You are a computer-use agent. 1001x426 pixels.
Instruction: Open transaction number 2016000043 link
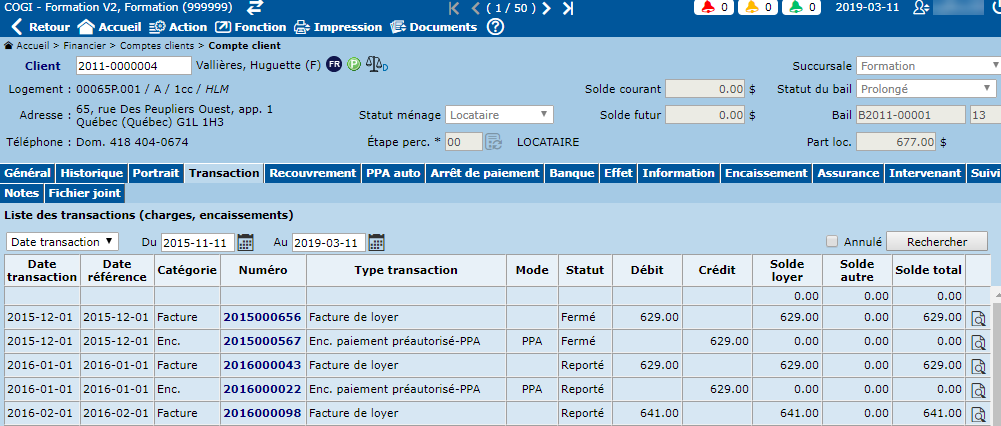pos(262,365)
